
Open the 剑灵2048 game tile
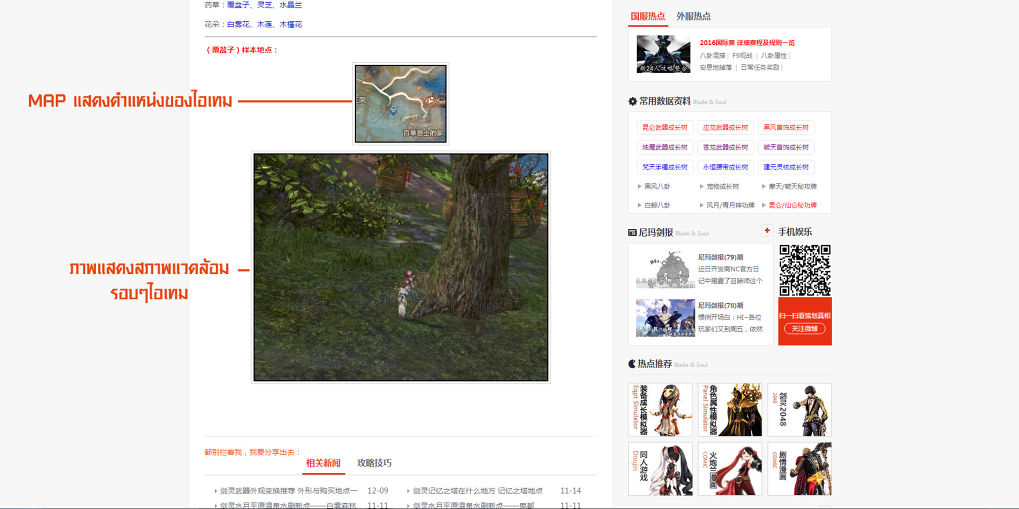point(799,410)
